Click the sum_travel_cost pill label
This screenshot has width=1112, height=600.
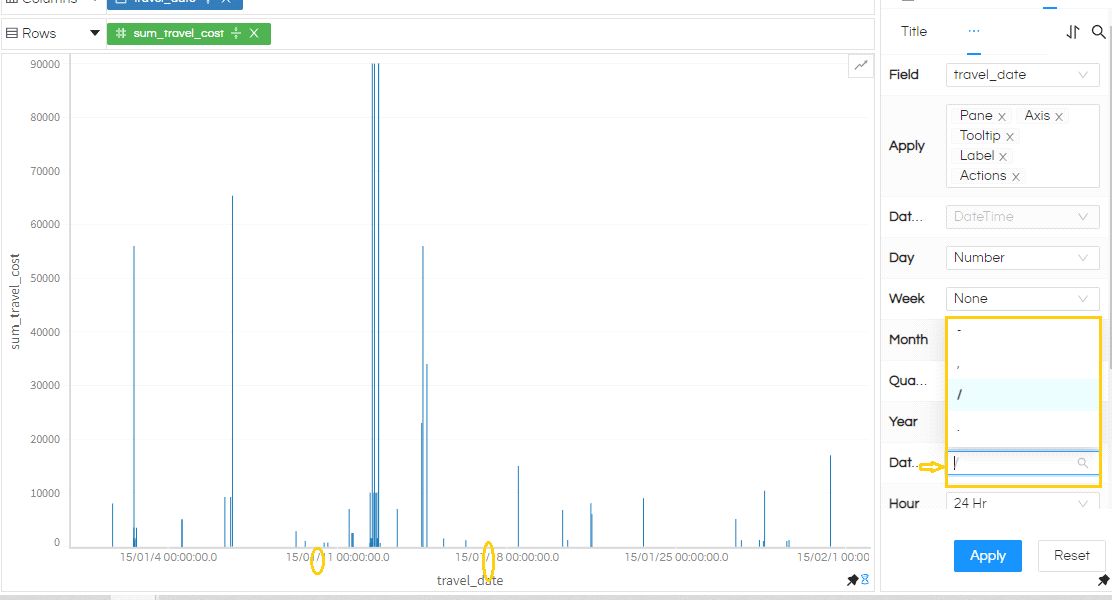click(179, 33)
